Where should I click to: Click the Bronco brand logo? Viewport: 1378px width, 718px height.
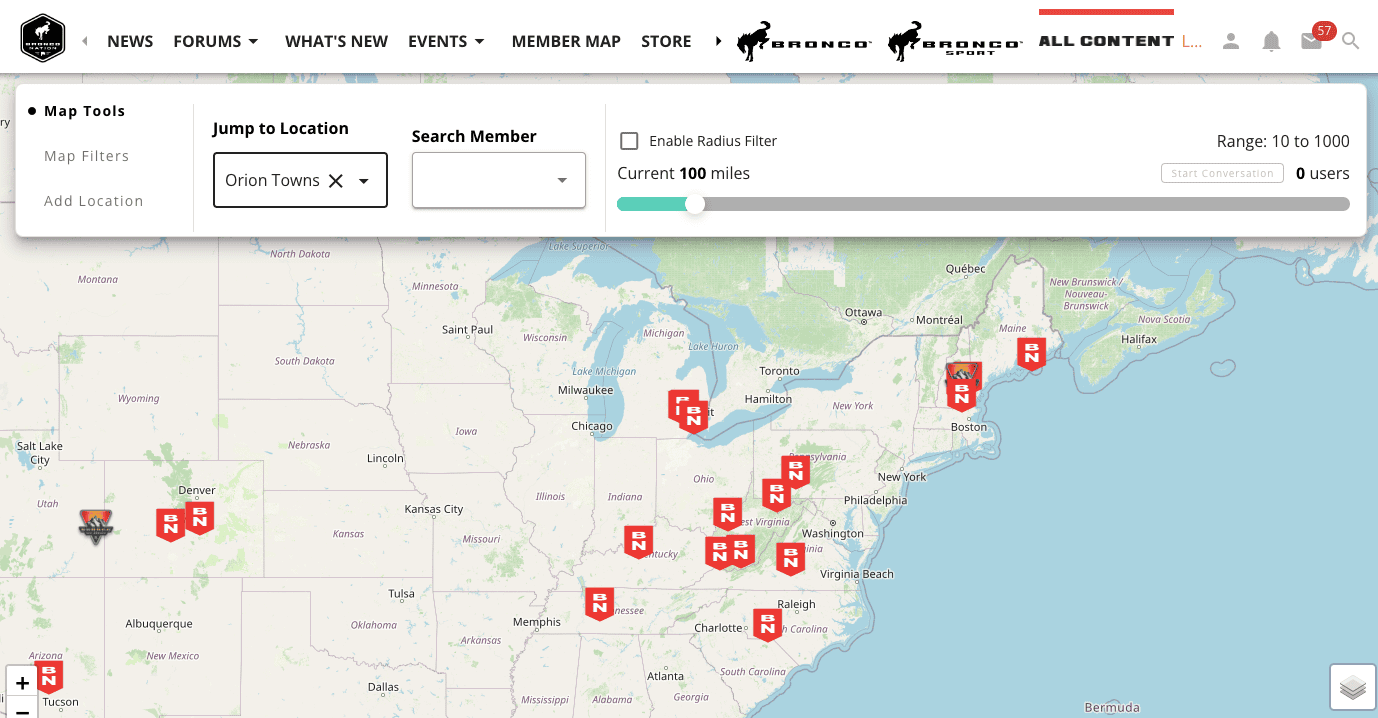click(805, 41)
